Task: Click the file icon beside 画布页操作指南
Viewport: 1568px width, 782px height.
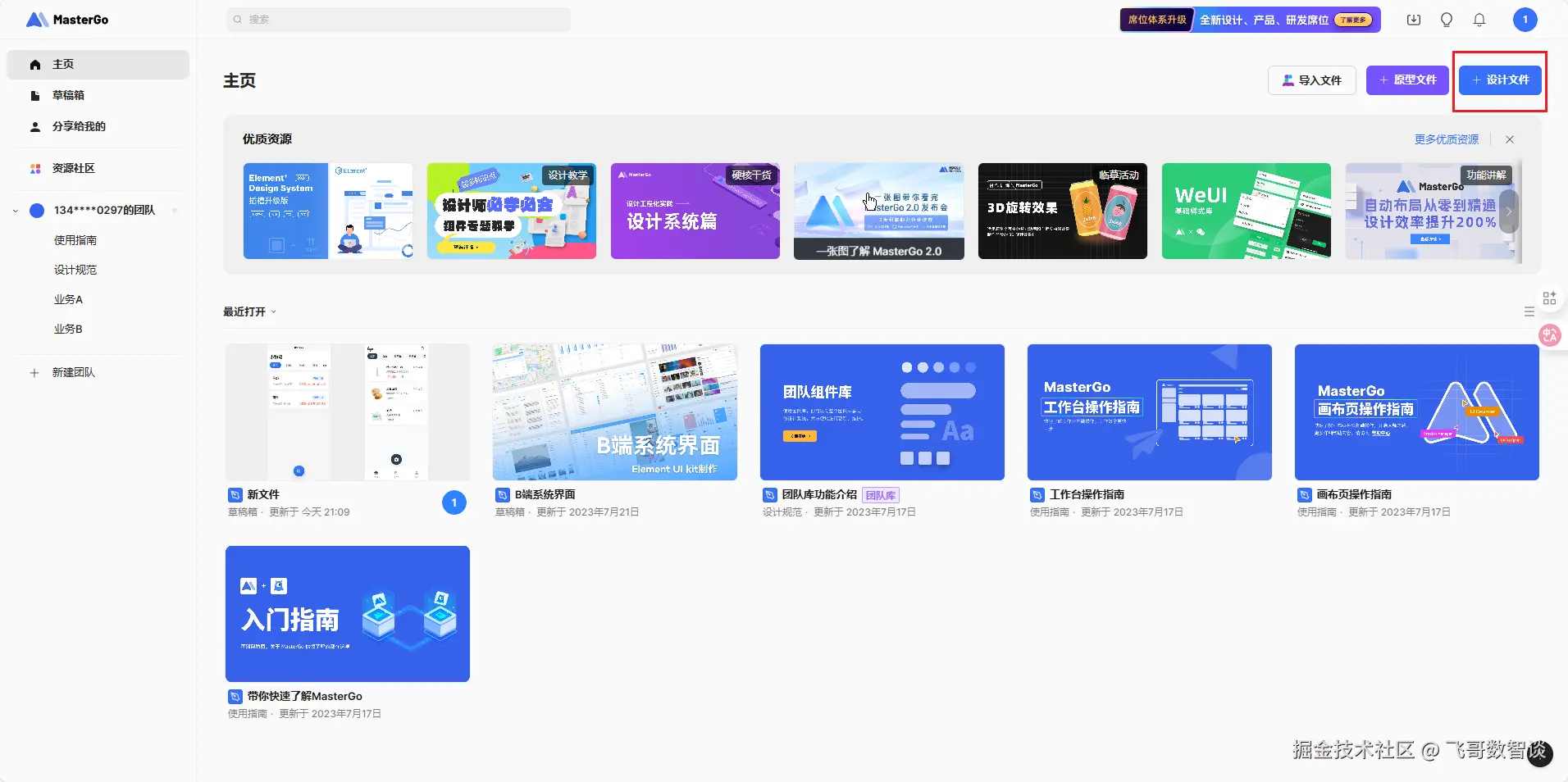Action: pos(1305,495)
